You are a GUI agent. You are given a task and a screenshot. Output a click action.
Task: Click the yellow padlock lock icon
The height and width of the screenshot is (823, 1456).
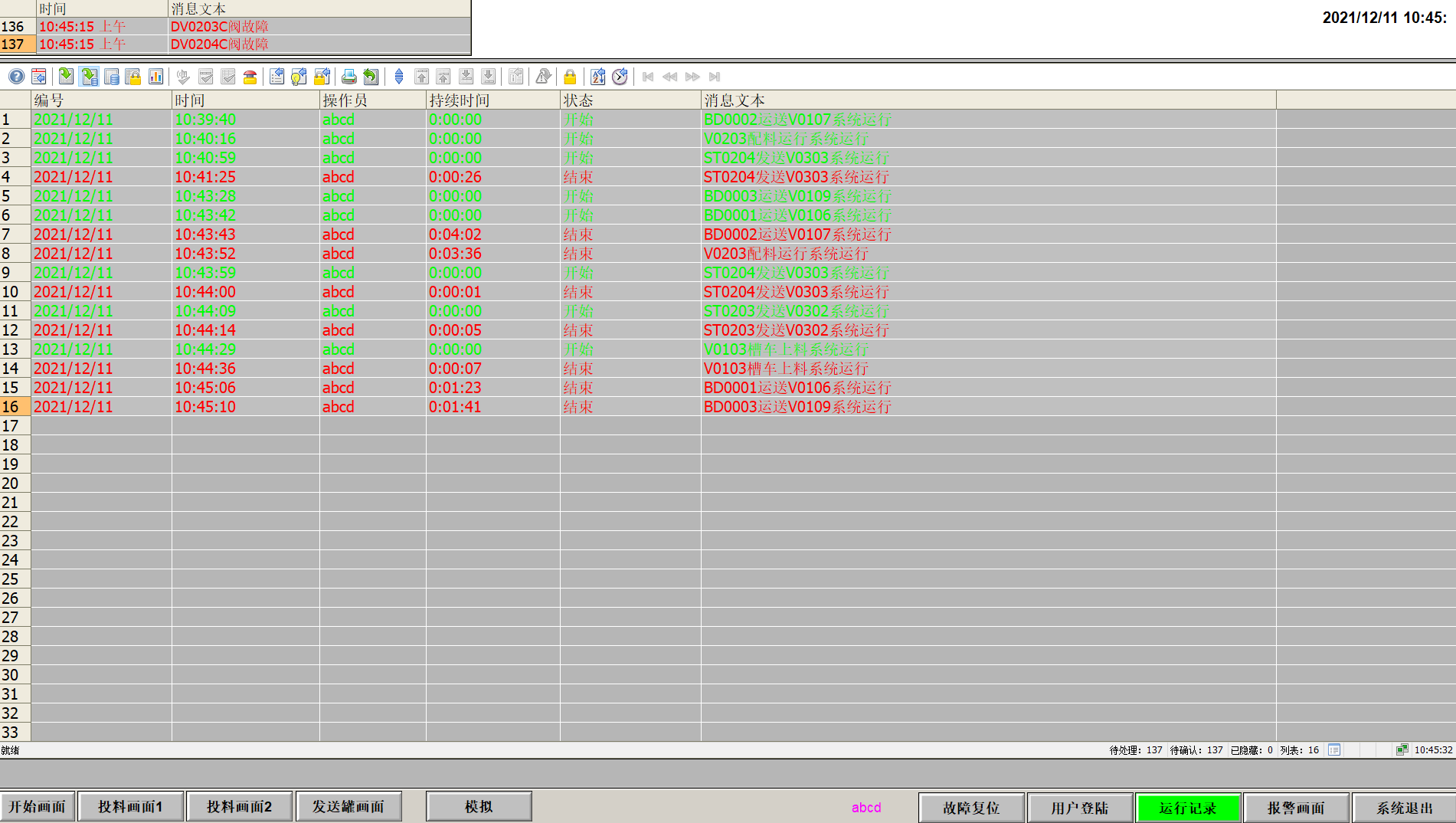pos(570,77)
